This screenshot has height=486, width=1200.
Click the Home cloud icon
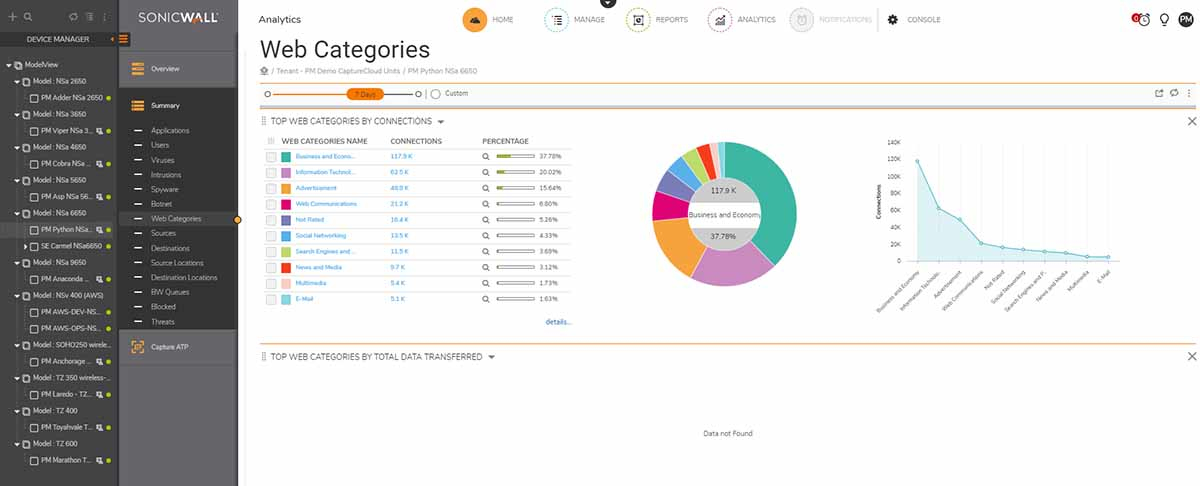pyautogui.click(x=476, y=20)
